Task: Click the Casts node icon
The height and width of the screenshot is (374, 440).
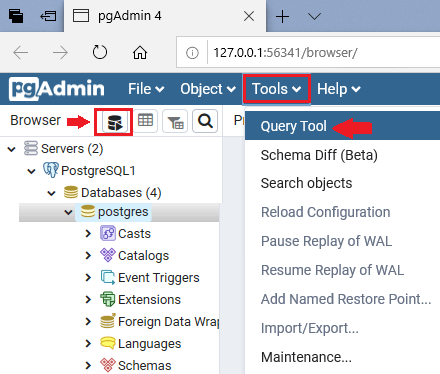Action: [x=108, y=233]
